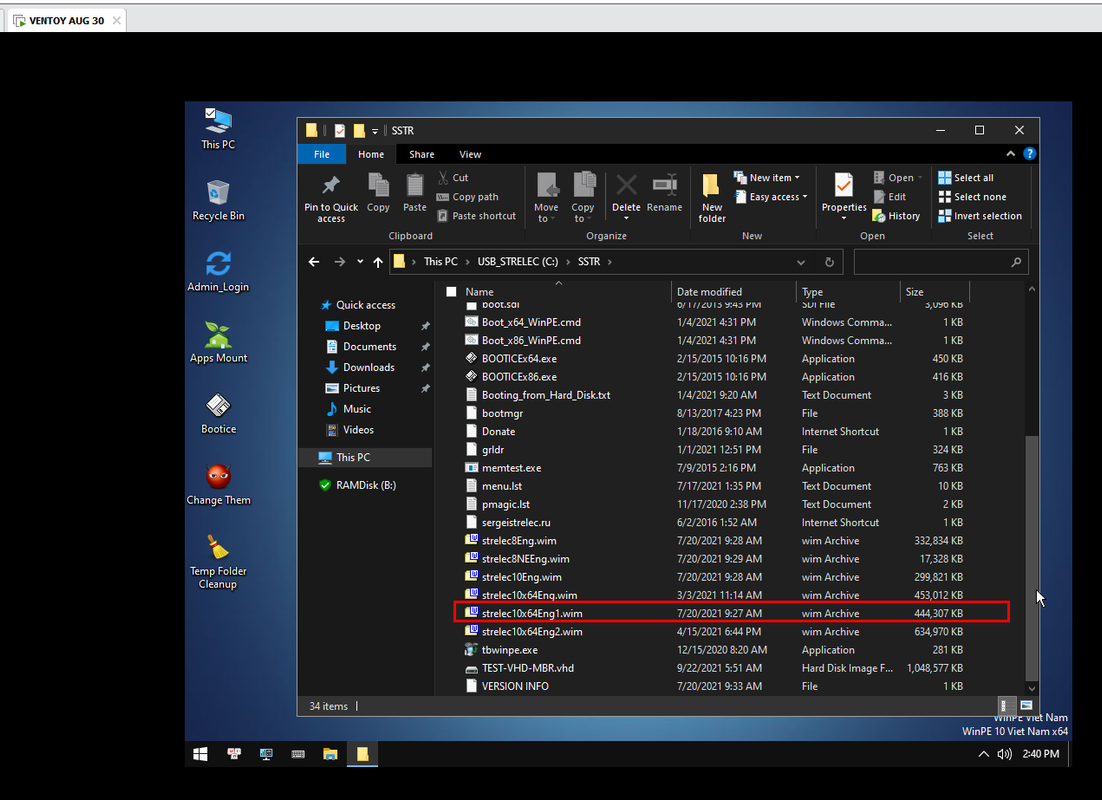Image resolution: width=1102 pixels, height=800 pixels.
Task: Open the Open dropdown in ribbon
Action: pos(897,178)
